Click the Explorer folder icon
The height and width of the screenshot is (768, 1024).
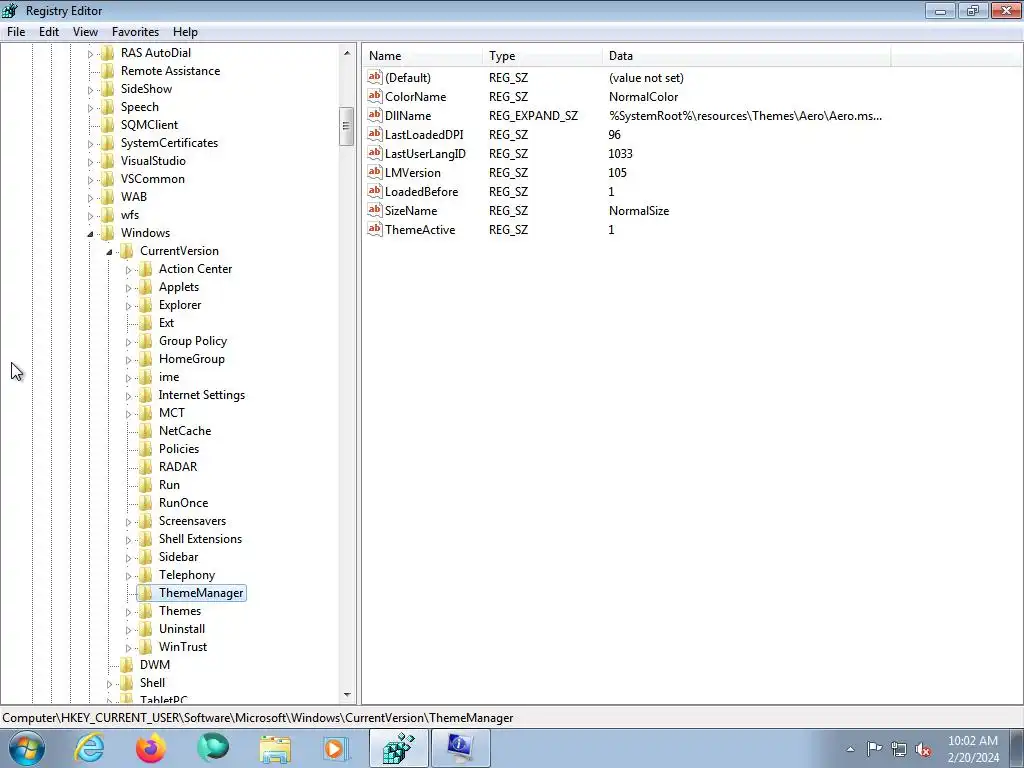click(x=146, y=304)
